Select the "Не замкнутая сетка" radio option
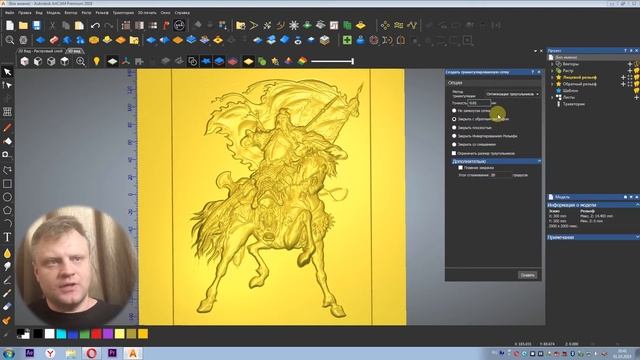This screenshot has width=640, height=360. (454, 111)
